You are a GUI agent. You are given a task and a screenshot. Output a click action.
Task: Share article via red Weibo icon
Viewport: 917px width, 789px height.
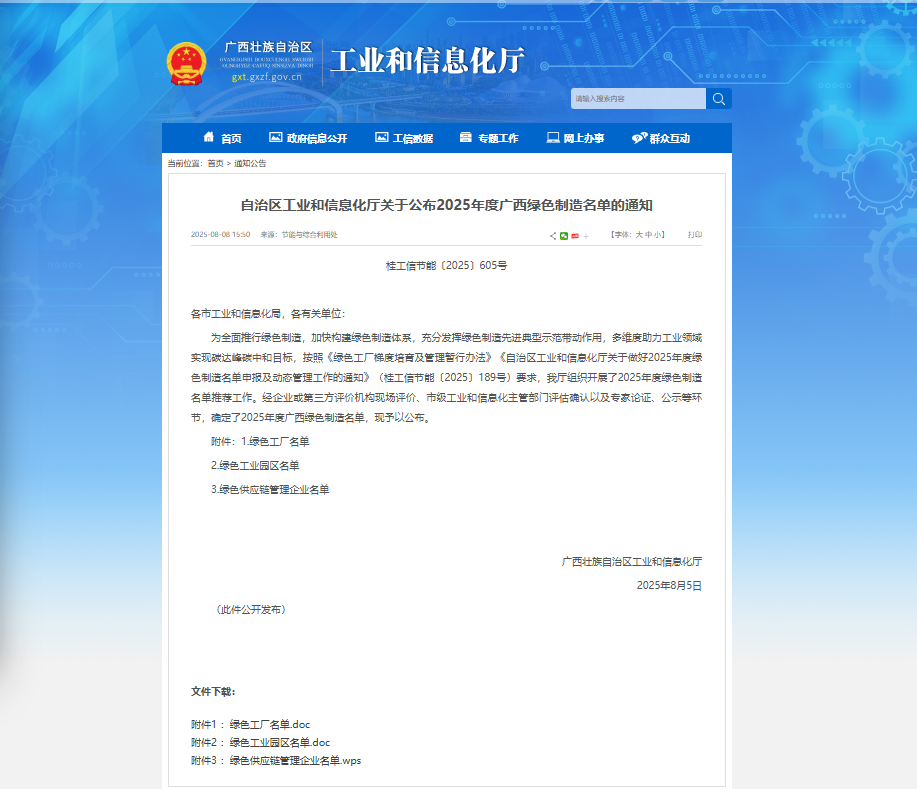(575, 236)
